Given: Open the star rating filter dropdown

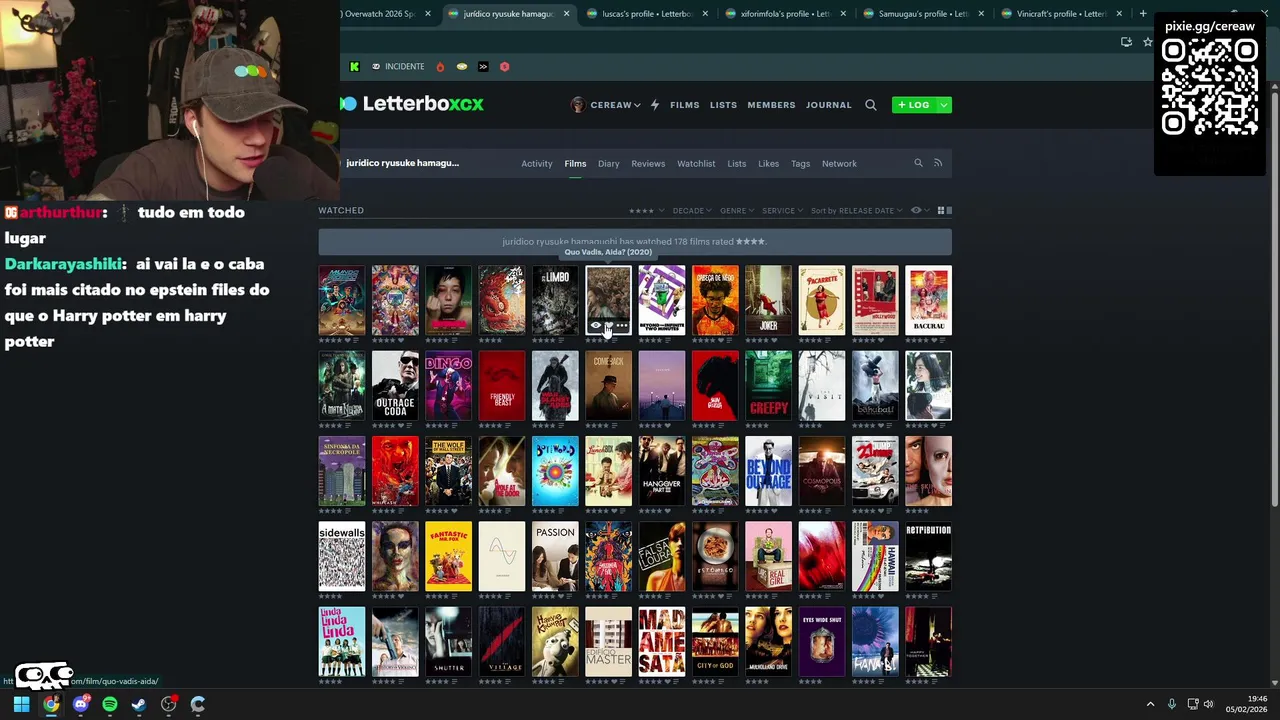Looking at the screenshot, I should (645, 210).
